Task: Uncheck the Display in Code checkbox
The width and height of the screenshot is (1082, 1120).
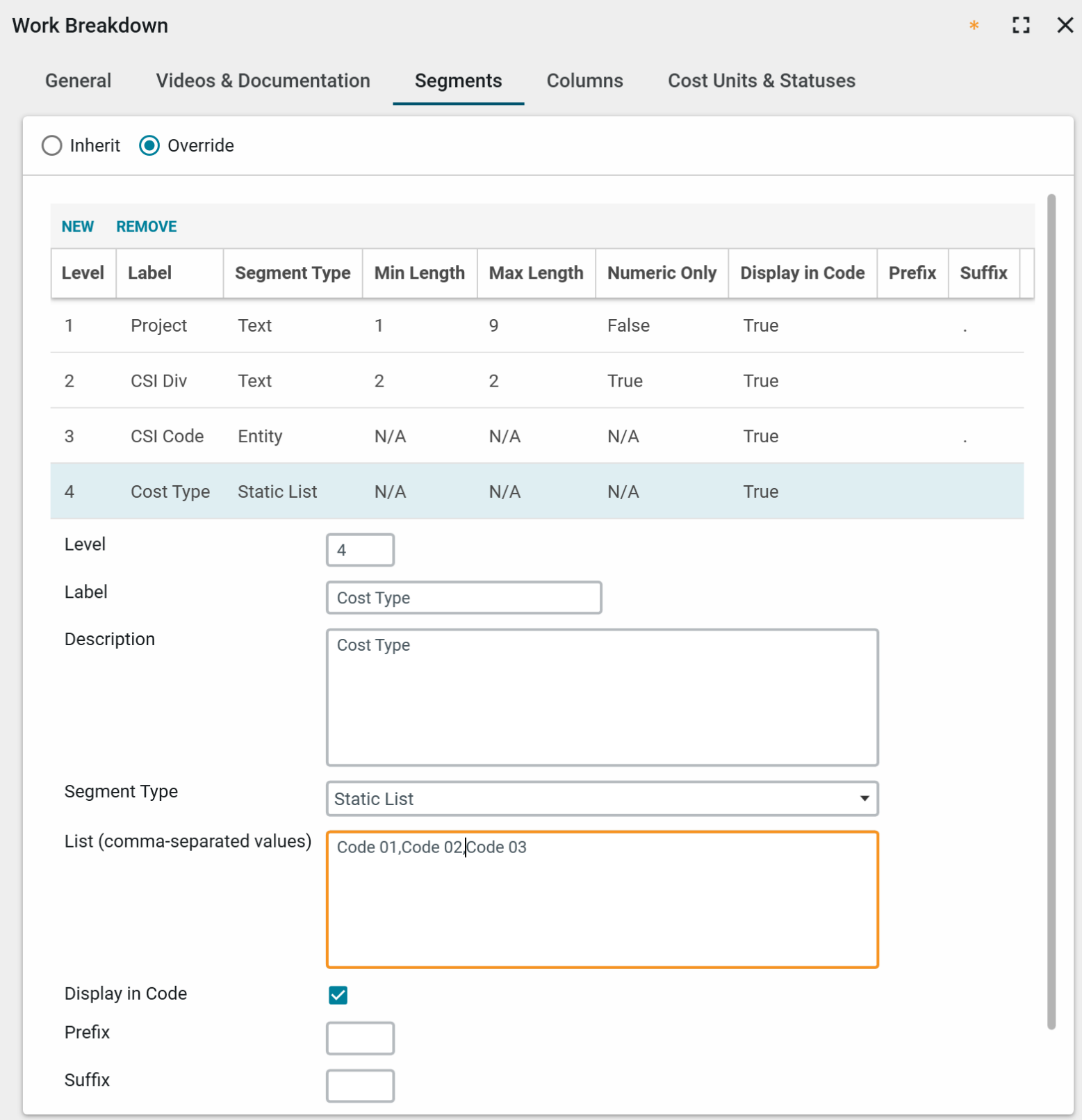Action: [x=338, y=995]
